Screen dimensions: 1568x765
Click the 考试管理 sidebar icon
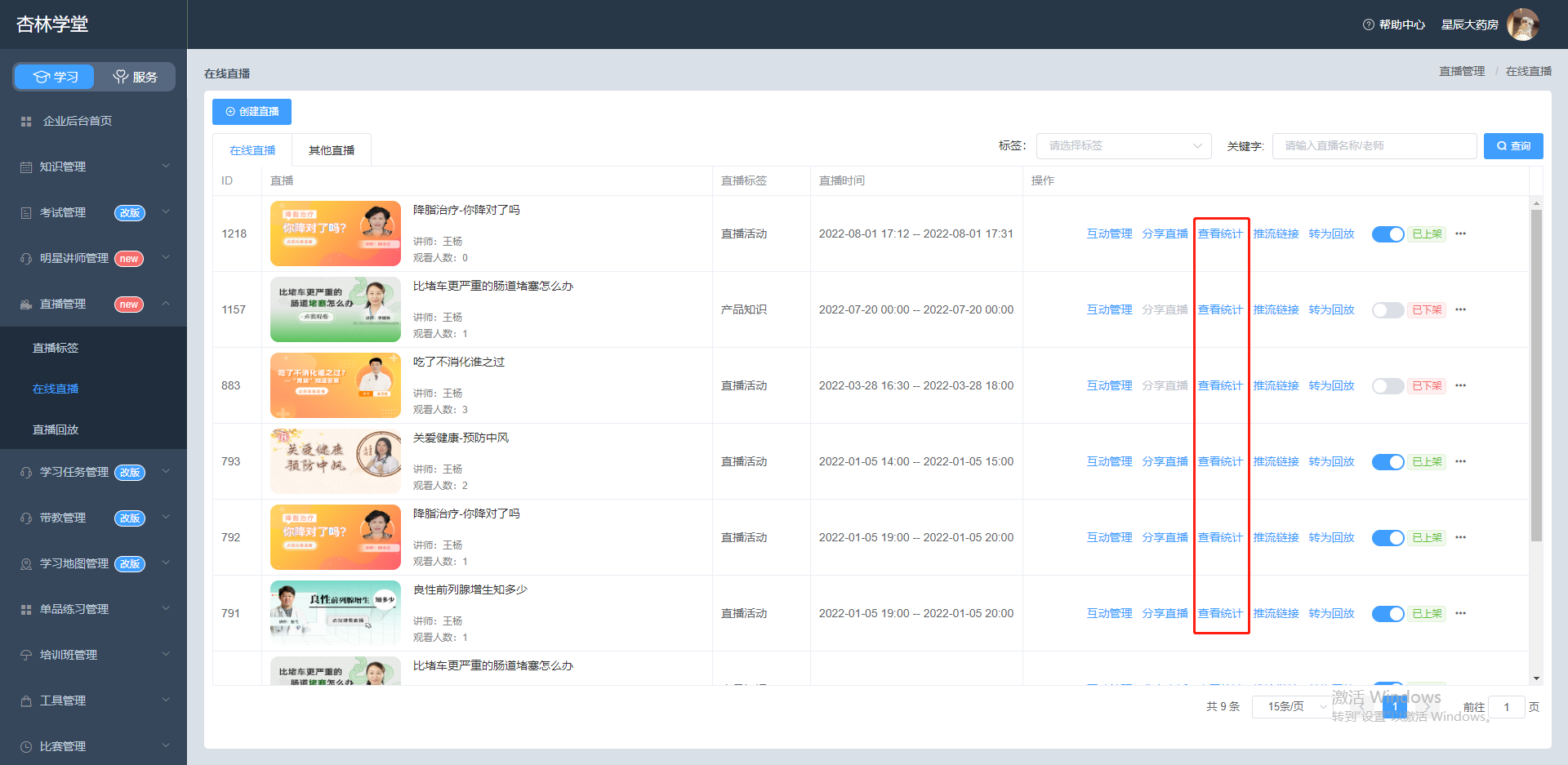(26, 213)
